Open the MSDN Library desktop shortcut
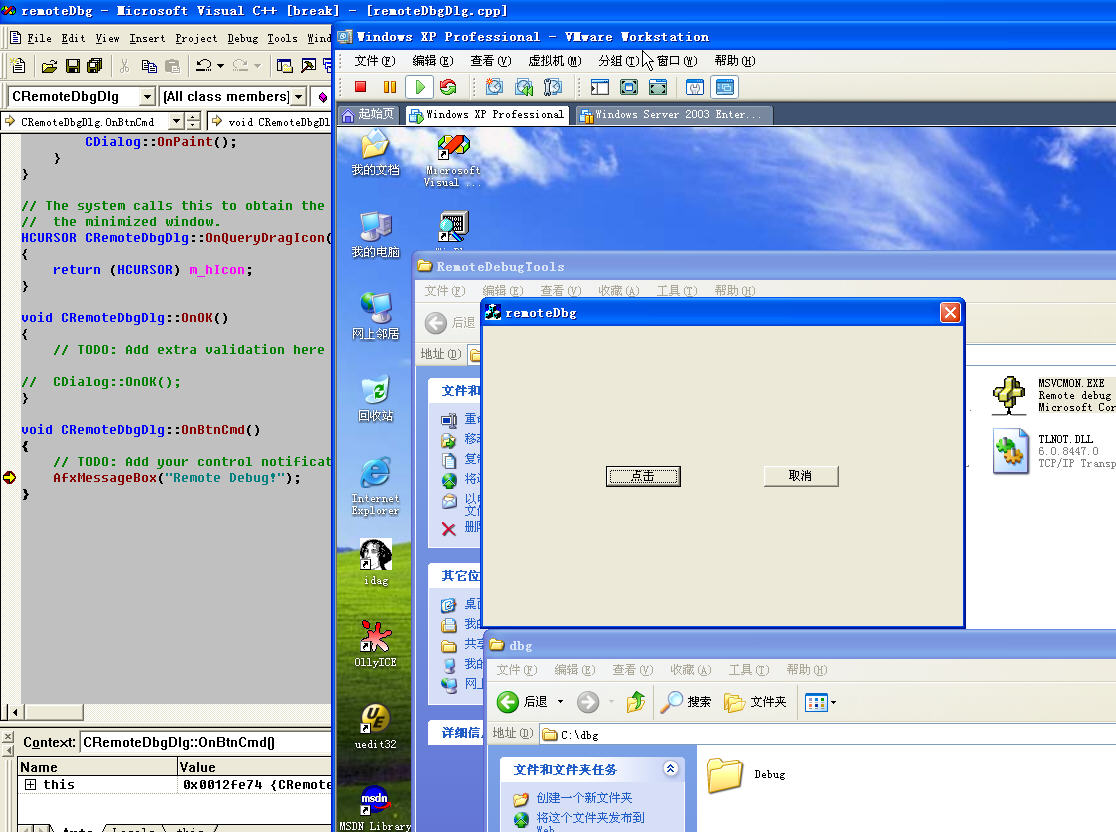The height and width of the screenshot is (832, 1116). (375, 808)
